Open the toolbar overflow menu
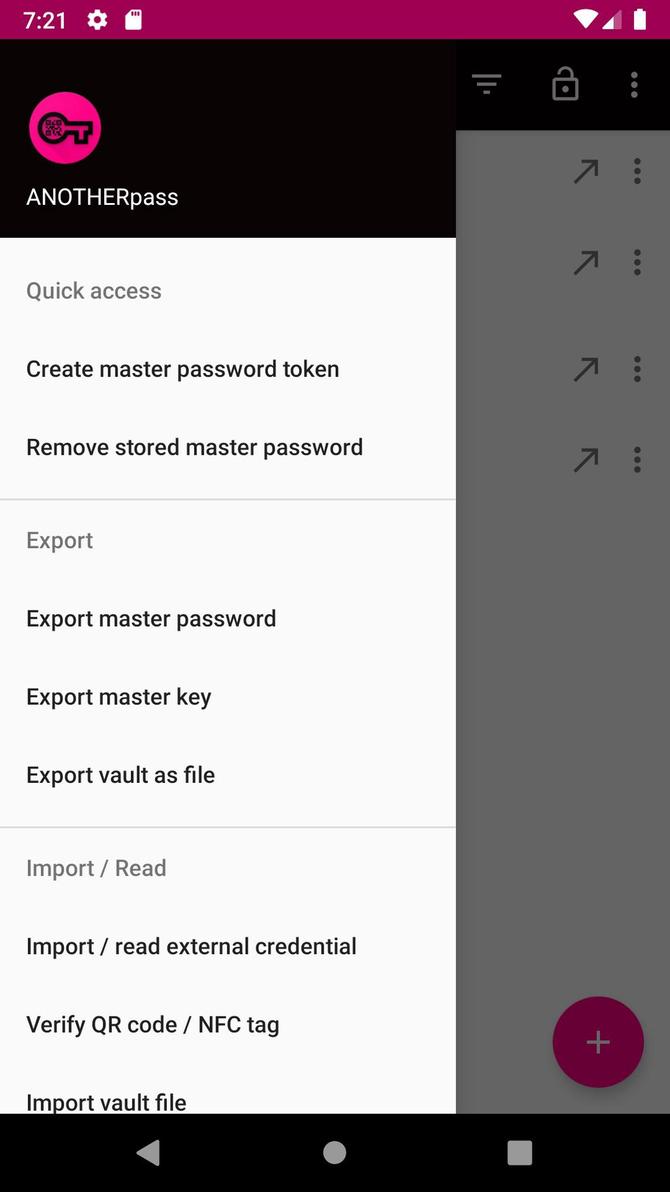The image size is (670, 1192). pos(634,84)
